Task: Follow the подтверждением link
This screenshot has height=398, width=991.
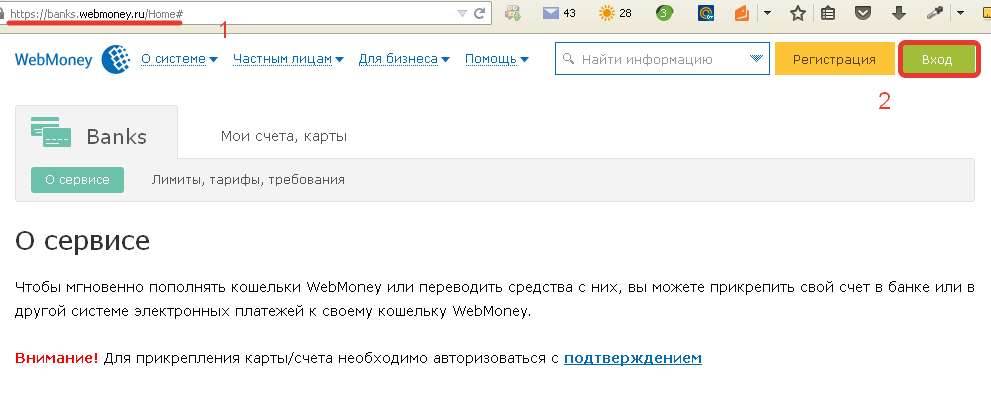Action: 633,358
